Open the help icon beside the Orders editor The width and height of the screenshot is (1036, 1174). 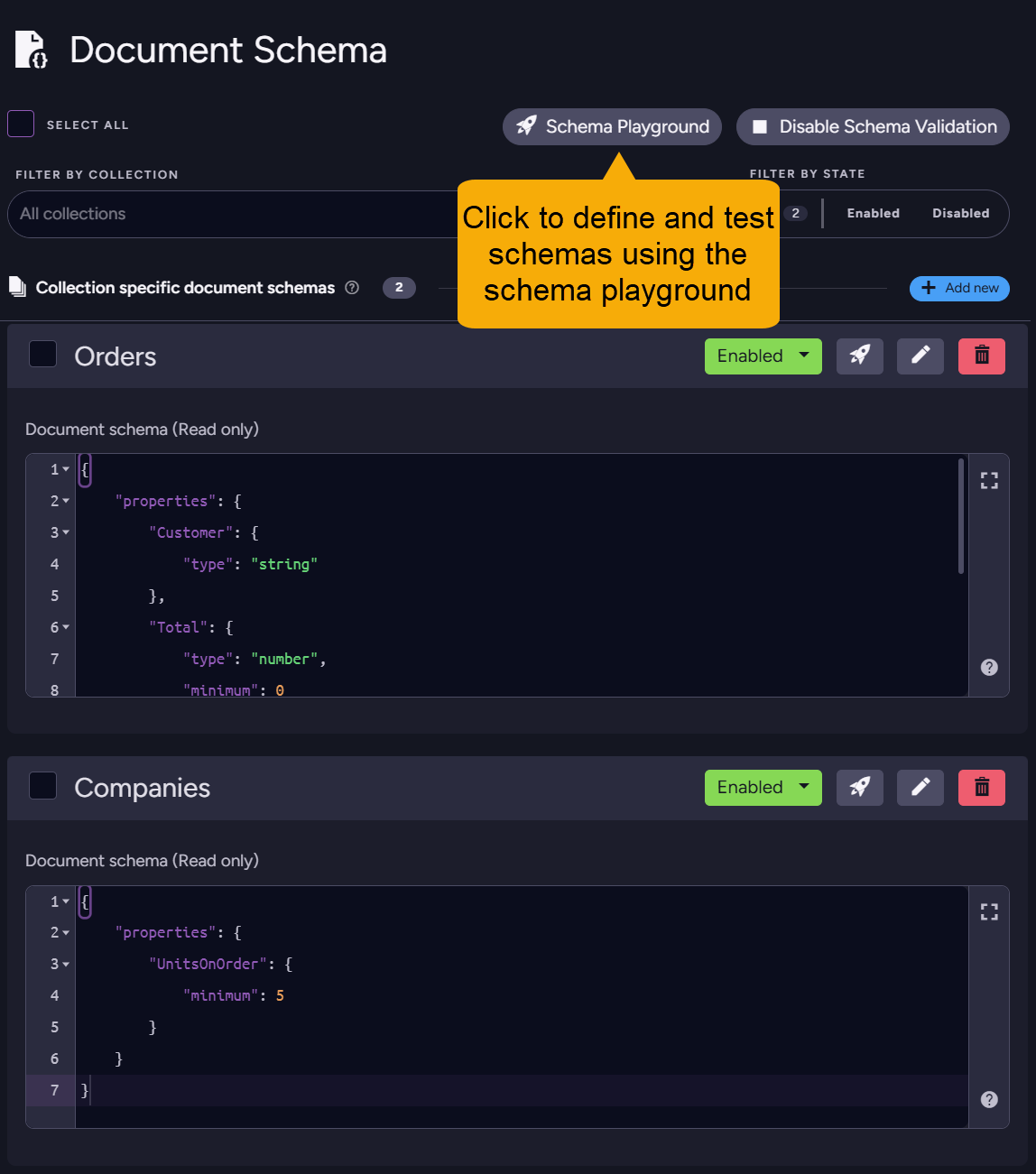[x=989, y=667]
